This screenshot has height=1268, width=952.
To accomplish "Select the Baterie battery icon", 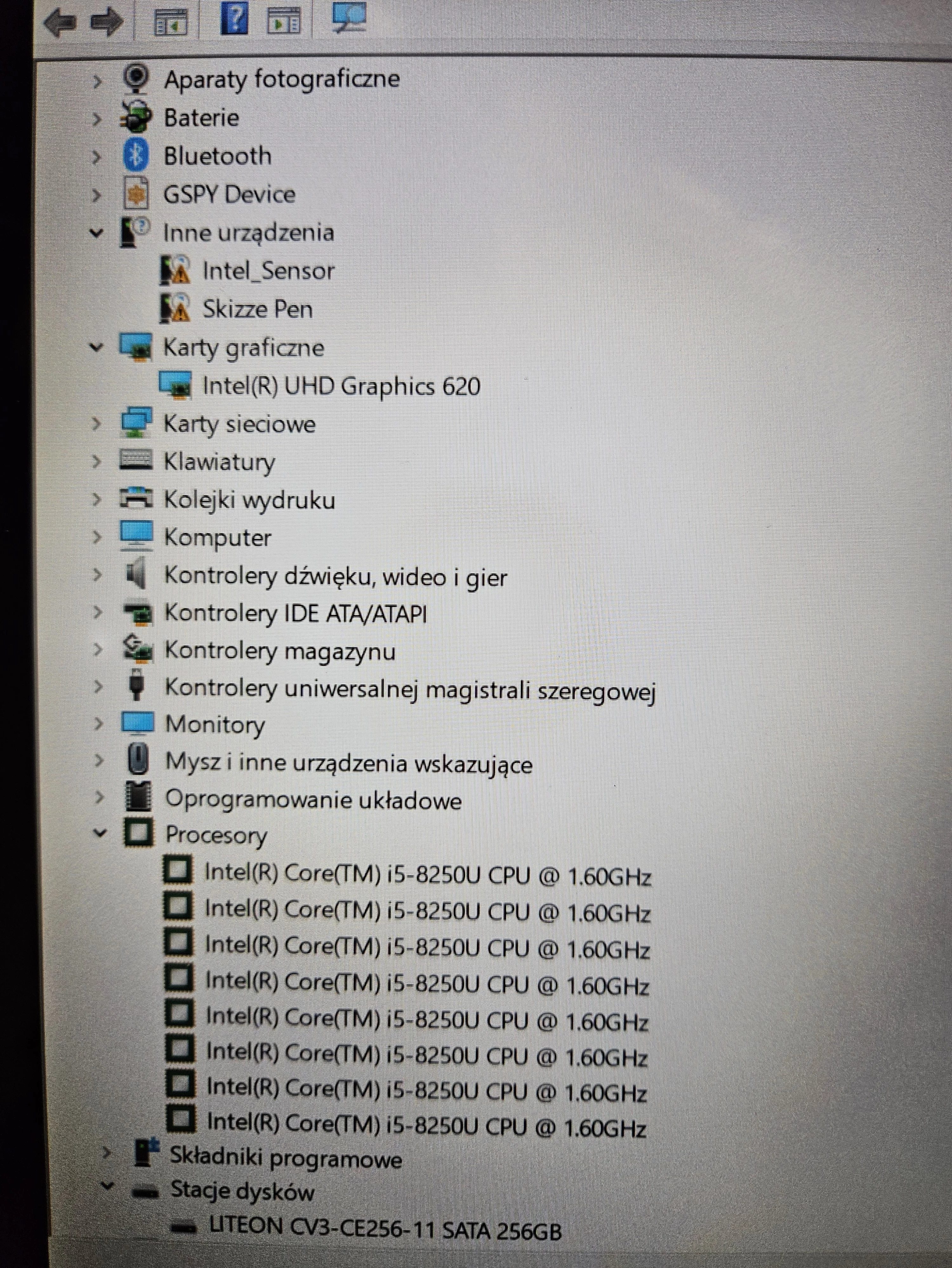I will point(136,117).
